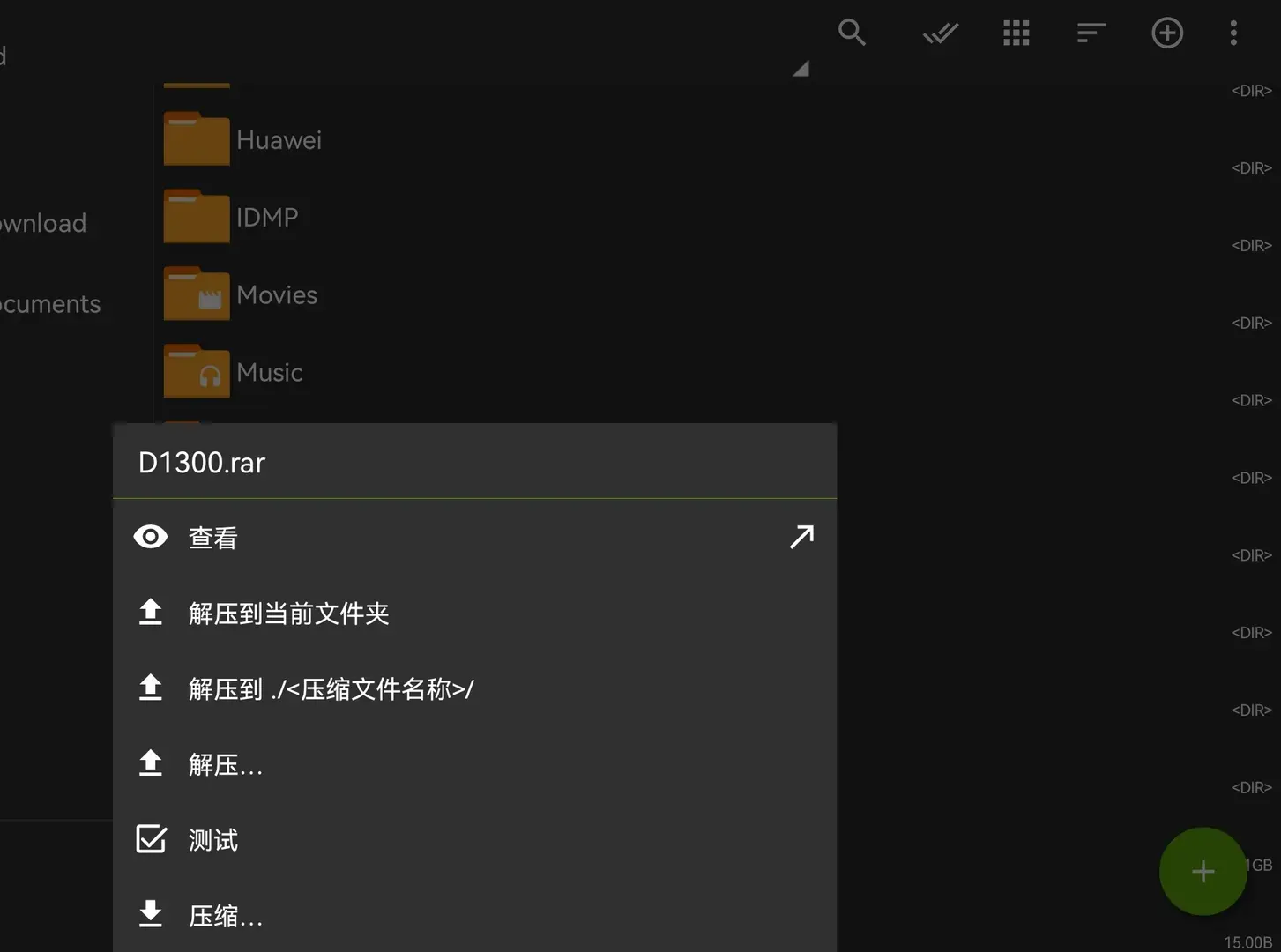Choose 解压到 ./<压缩文件名称>/
Image resolution: width=1281 pixels, height=952 pixels.
(x=474, y=688)
